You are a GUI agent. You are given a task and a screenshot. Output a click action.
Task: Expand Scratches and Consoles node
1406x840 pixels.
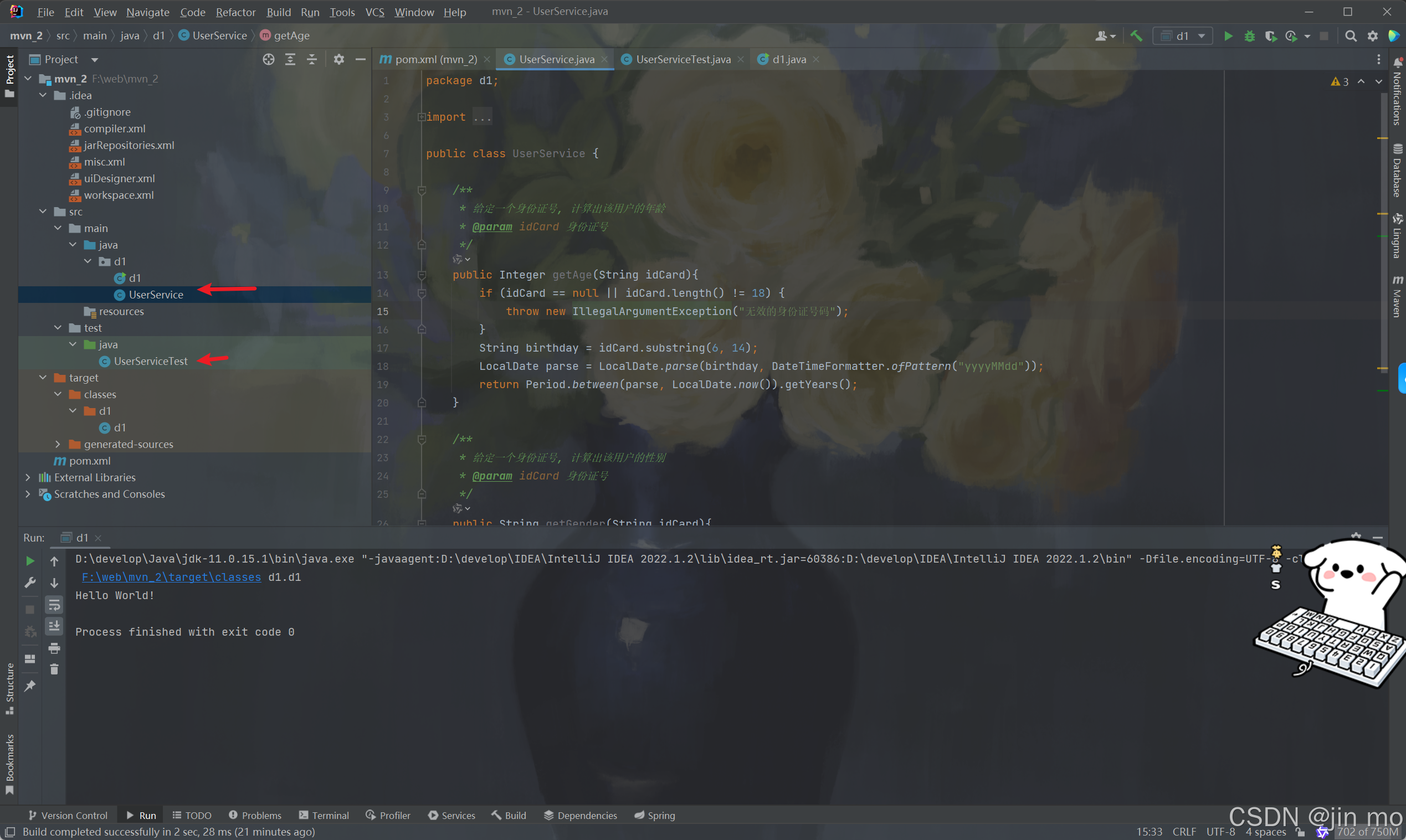click(x=28, y=494)
